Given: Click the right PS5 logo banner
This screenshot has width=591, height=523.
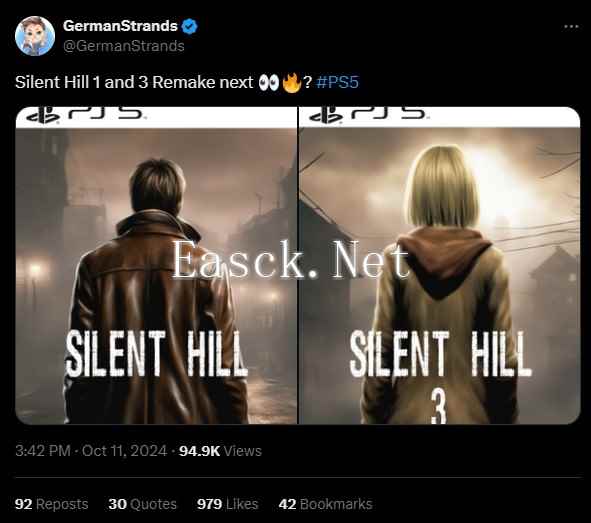Looking at the screenshot, I should [439, 117].
